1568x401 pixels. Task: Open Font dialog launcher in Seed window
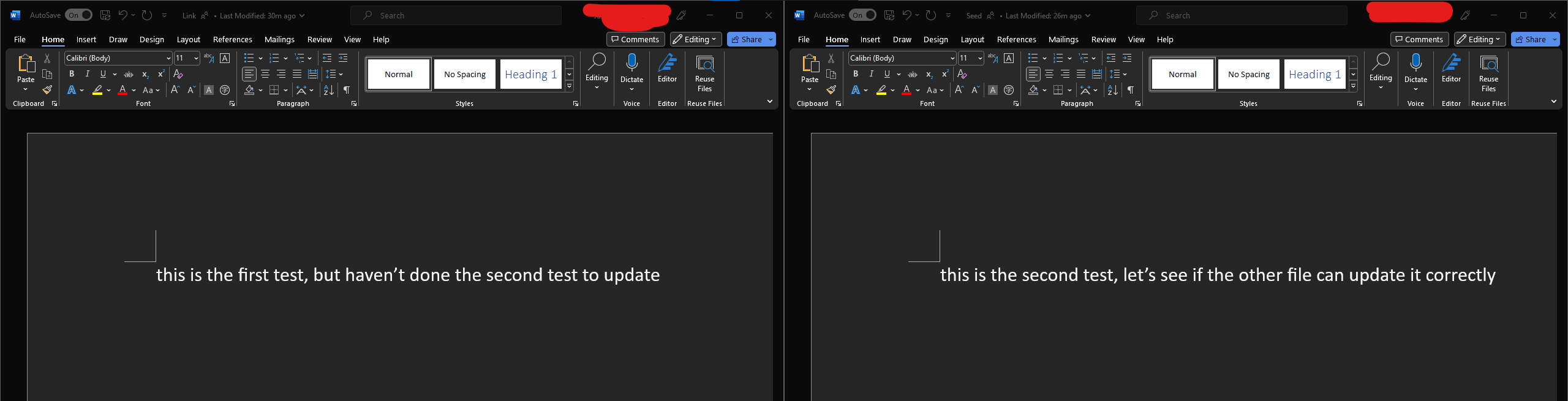(x=1016, y=104)
